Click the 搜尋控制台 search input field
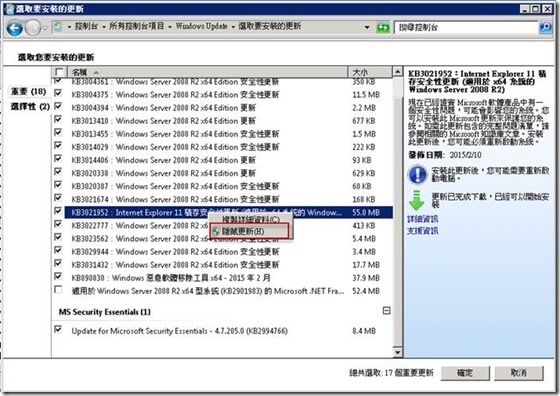 (x=466, y=27)
